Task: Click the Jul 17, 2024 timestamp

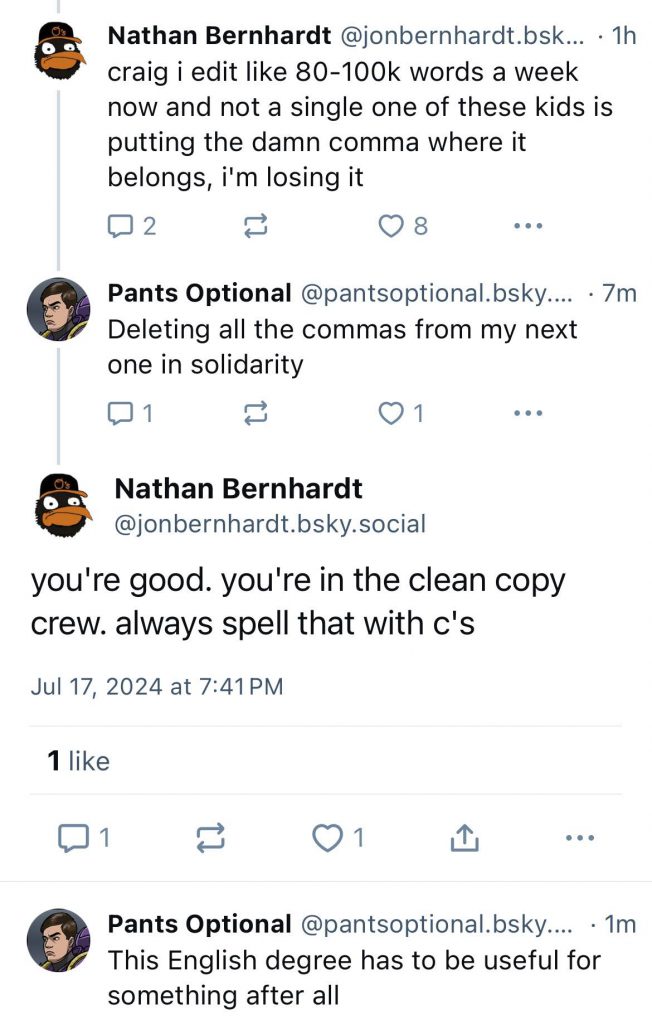Action: 157,686
